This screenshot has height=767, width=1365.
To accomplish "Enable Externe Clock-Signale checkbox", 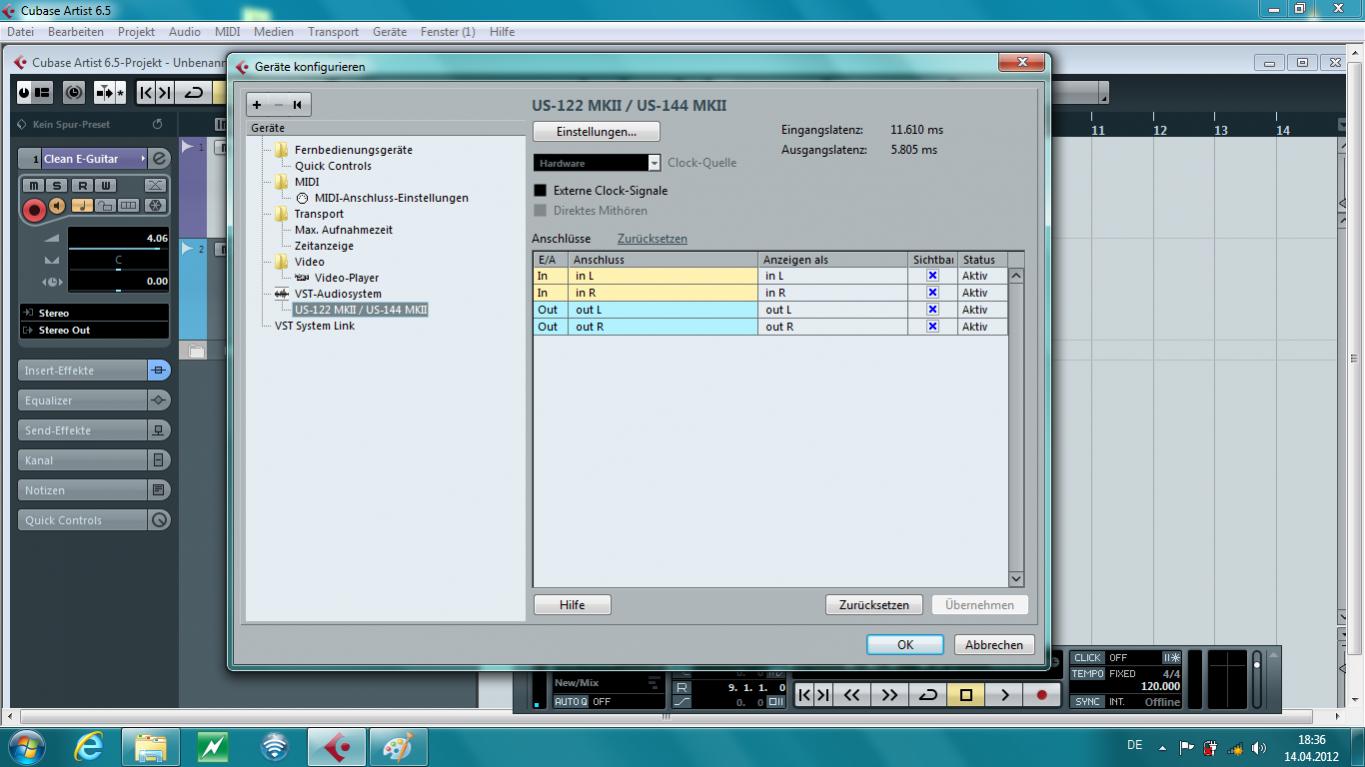I will click(540, 191).
